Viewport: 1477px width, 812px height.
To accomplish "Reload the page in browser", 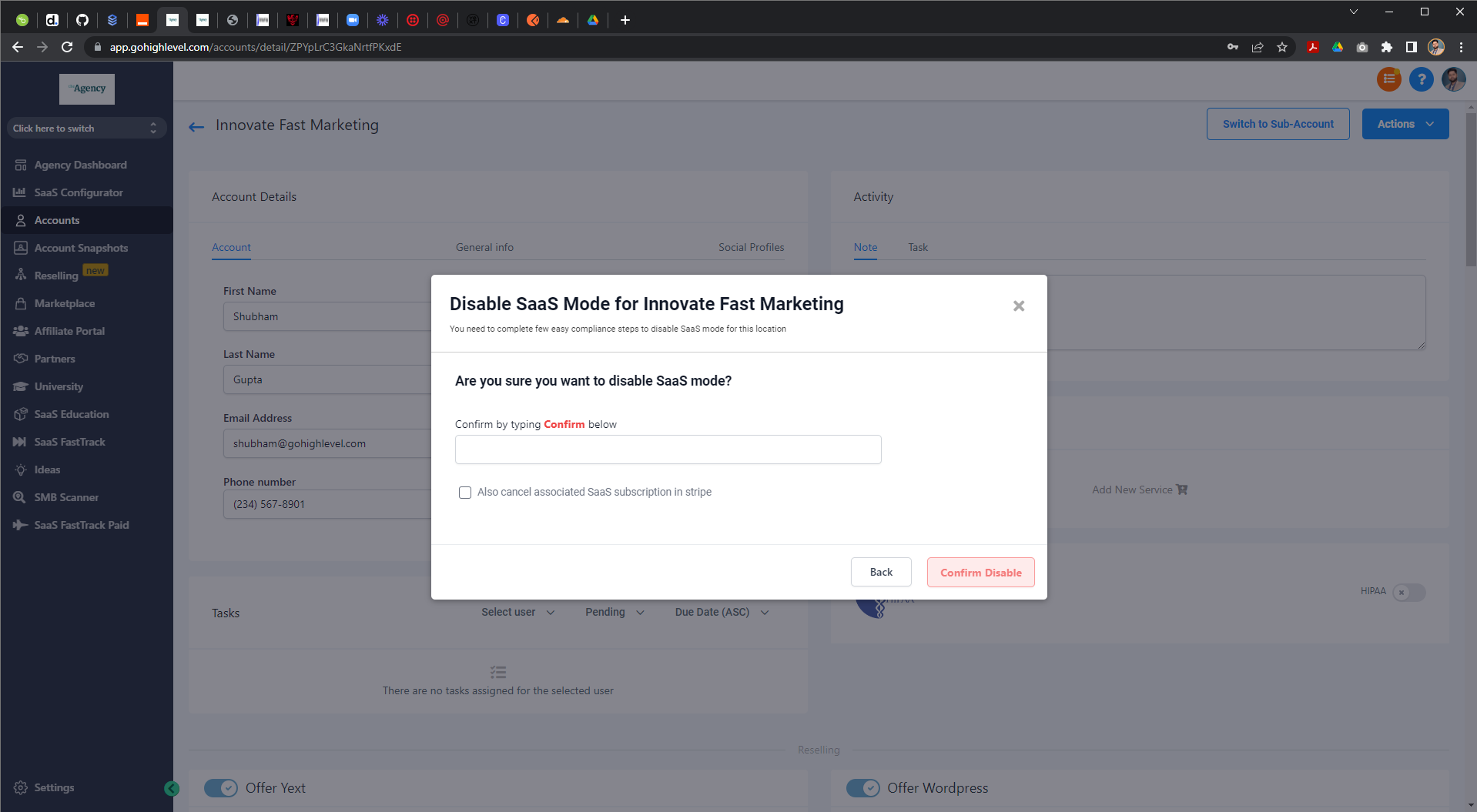I will [67, 47].
